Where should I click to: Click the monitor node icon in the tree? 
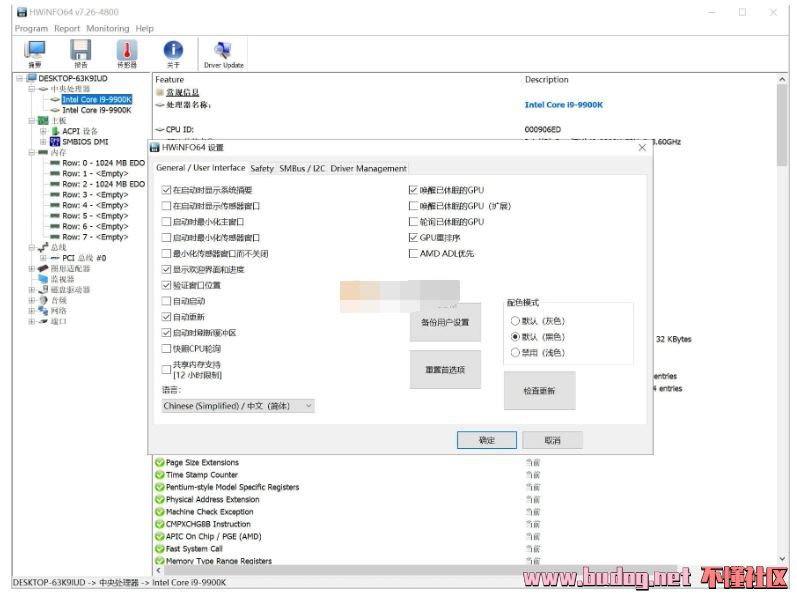43,279
